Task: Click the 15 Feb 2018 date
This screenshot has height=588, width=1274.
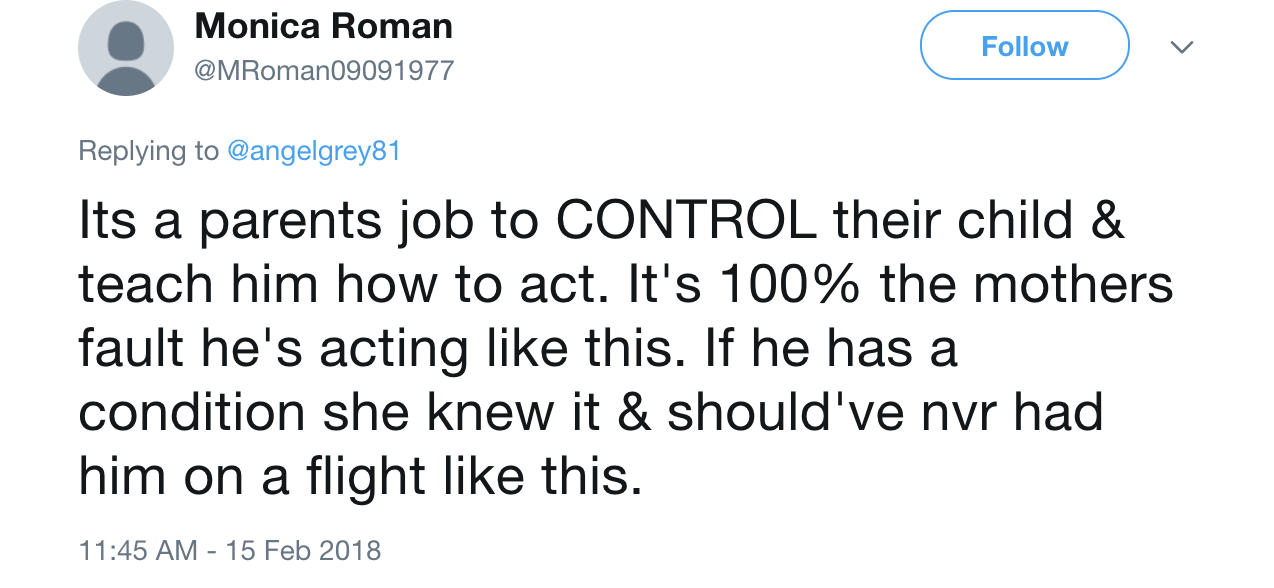Action: pos(303,550)
